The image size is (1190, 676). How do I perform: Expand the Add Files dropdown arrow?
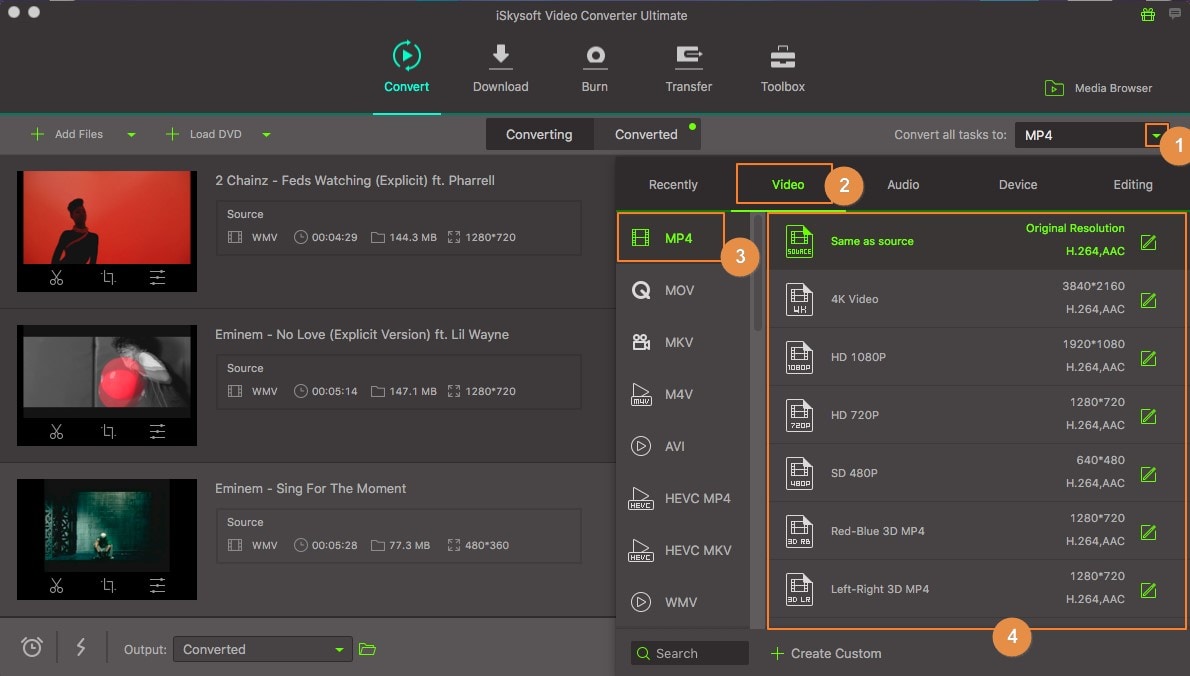[x=131, y=135]
